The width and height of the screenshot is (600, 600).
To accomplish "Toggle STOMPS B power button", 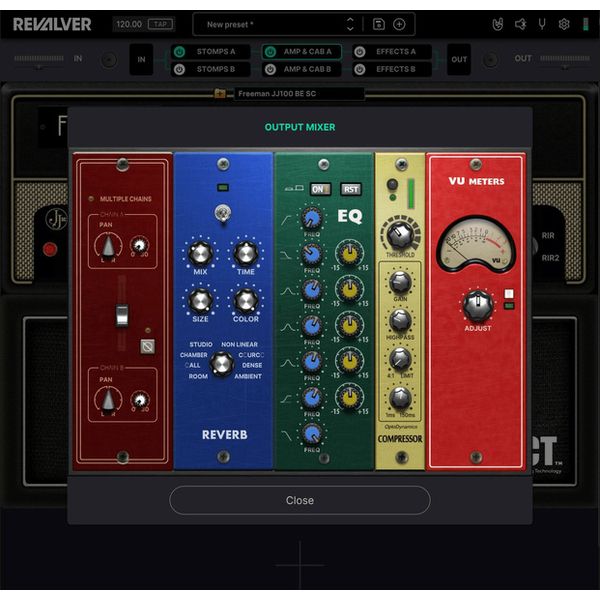I will tap(179, 69).
